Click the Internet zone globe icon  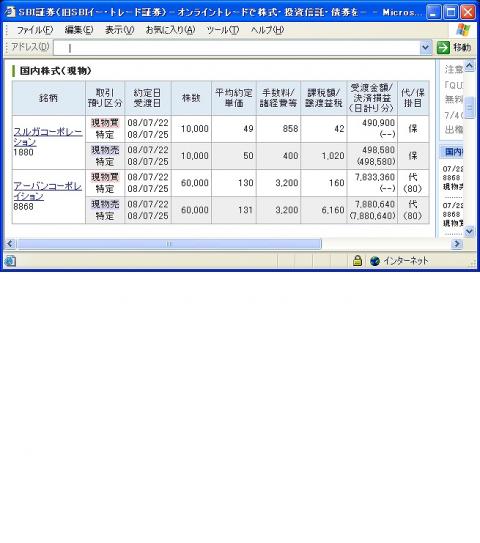[375, 261]
